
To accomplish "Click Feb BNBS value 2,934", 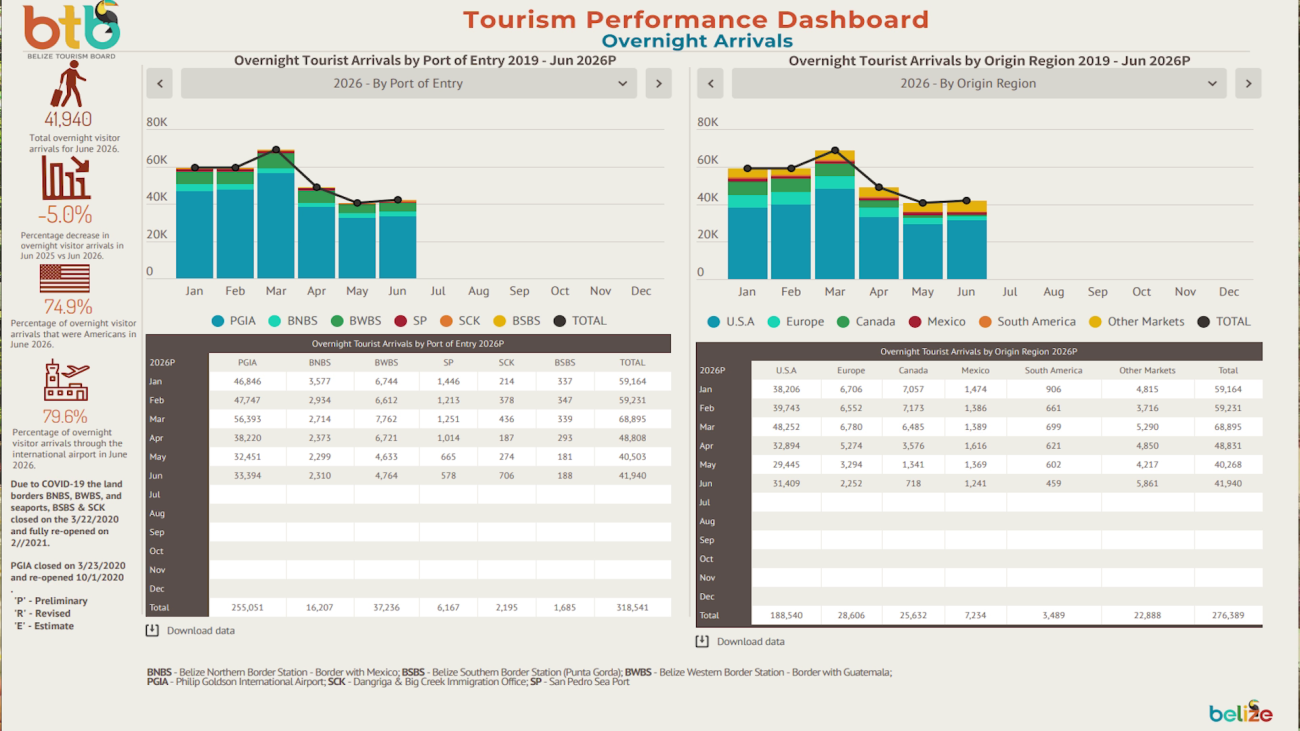I will 320,400.
